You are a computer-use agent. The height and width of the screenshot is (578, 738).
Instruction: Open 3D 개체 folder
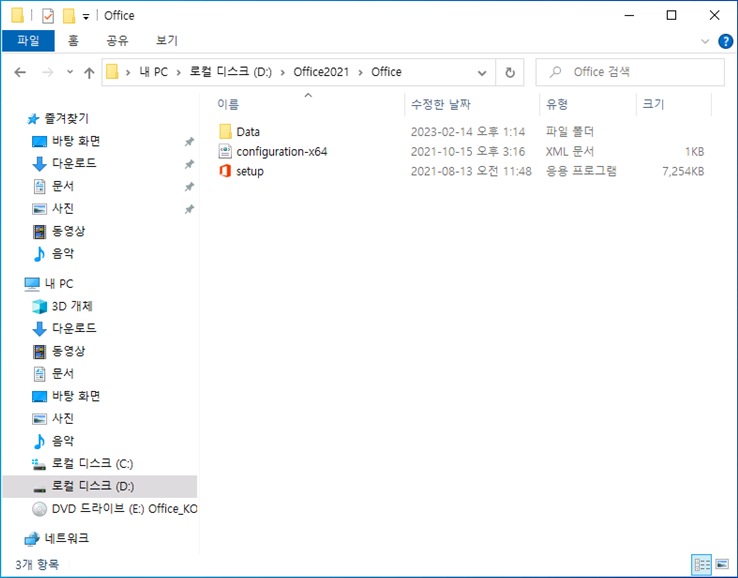pyautogui.click(x=72, y=306)
